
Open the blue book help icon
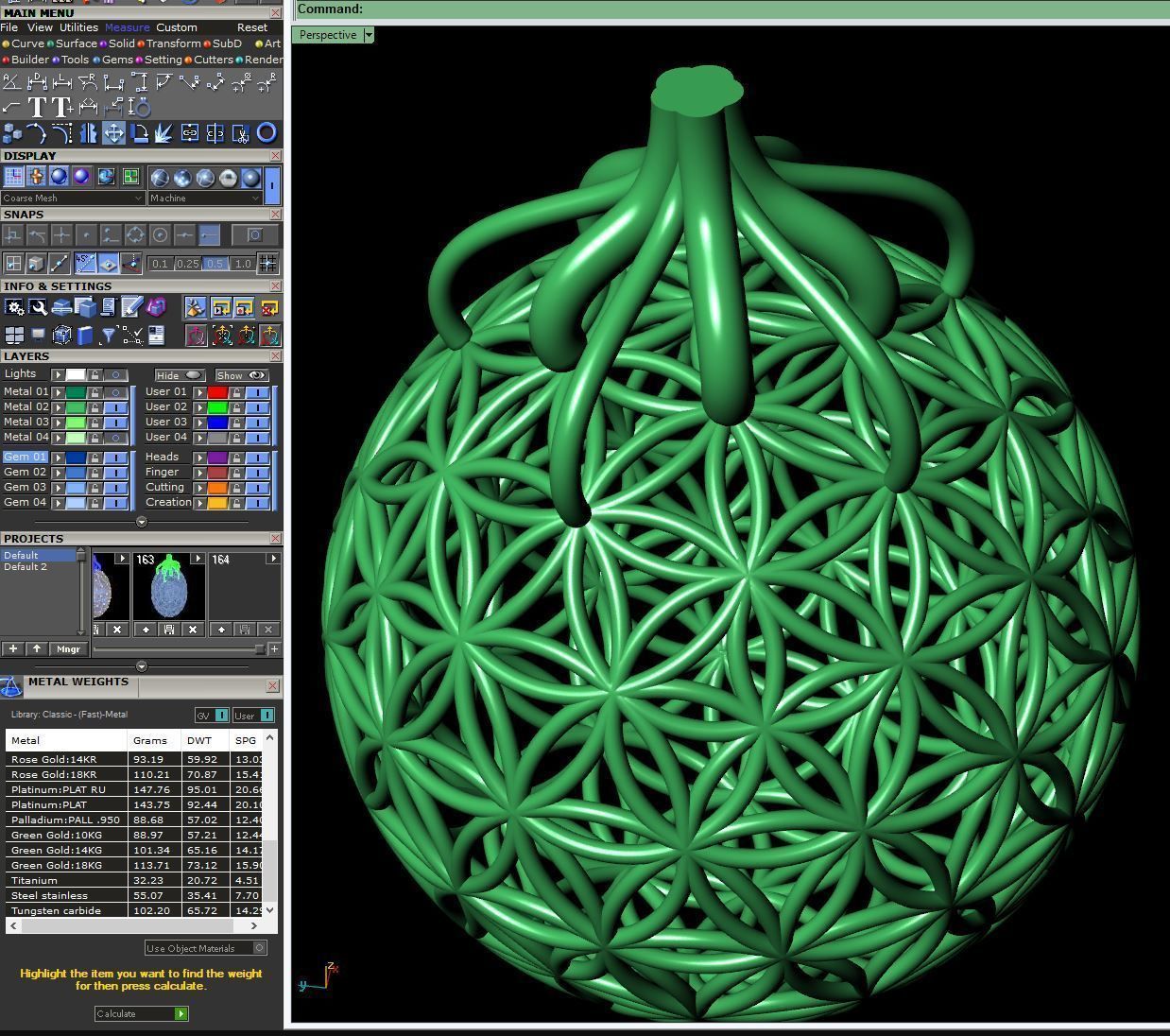(x=85, y=335)
